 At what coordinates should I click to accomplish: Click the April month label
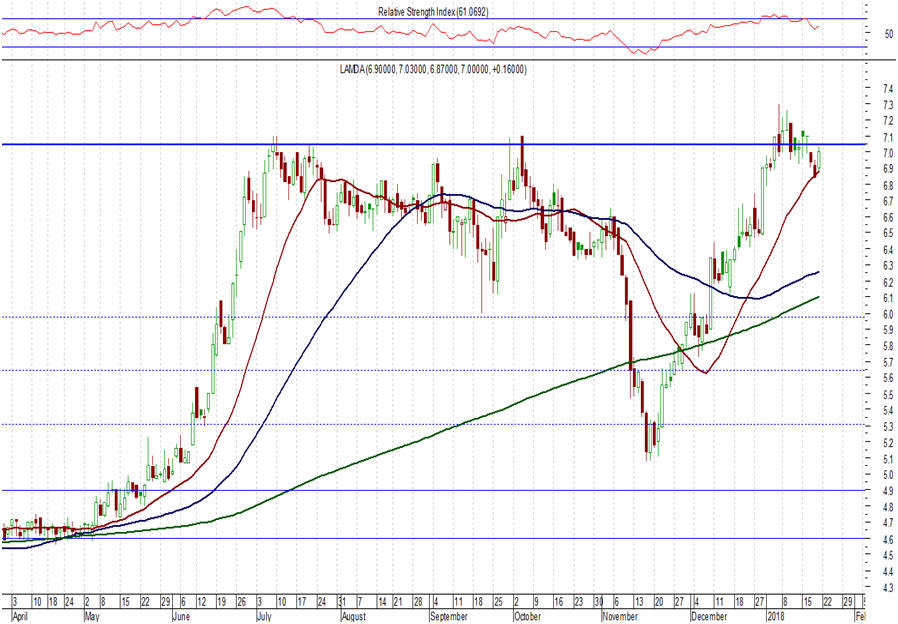[x=19, y=617]
